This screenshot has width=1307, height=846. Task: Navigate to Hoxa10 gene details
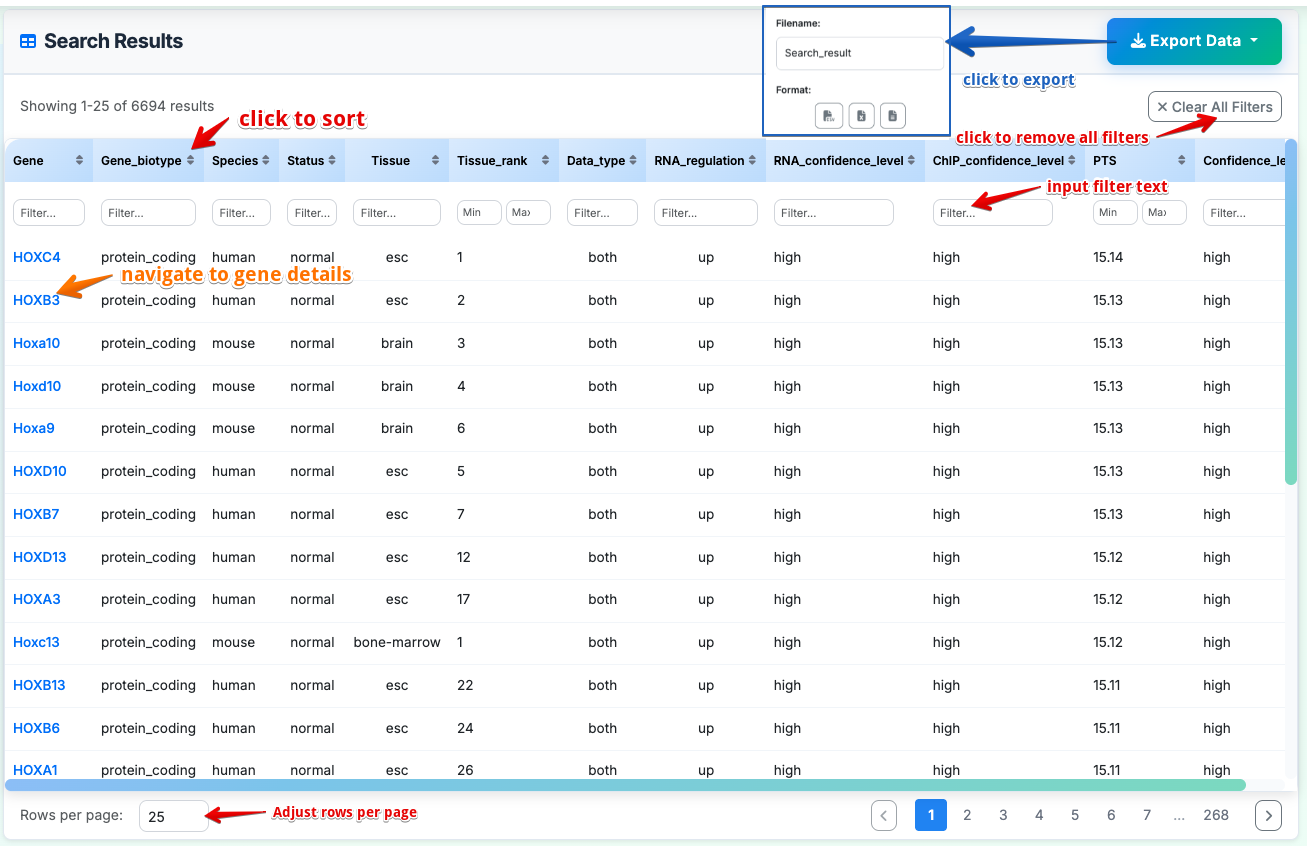pos(35,343)
